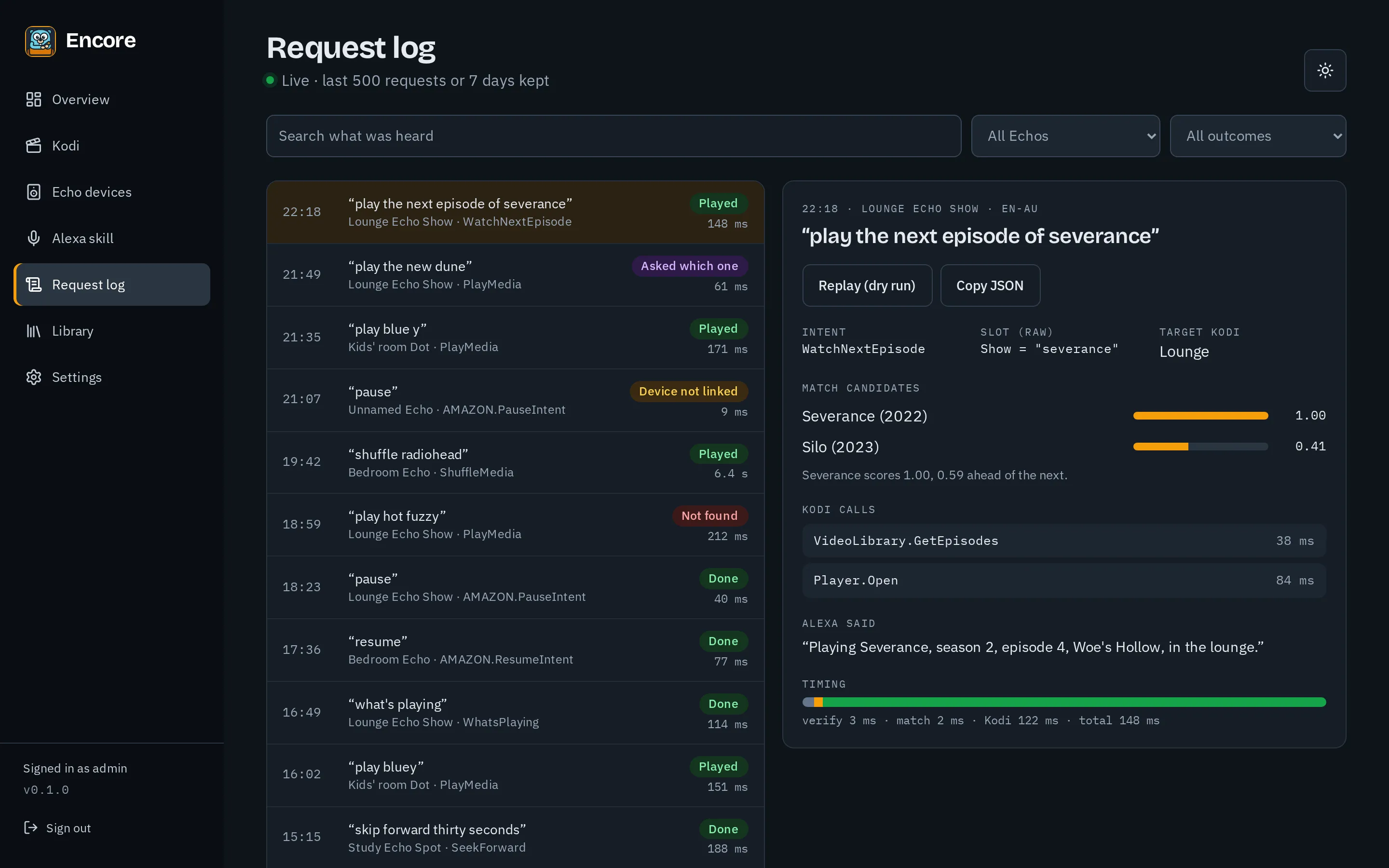Select the "play blue y" log entry
Screen dimensions: 1389x868
pos(516,338)
